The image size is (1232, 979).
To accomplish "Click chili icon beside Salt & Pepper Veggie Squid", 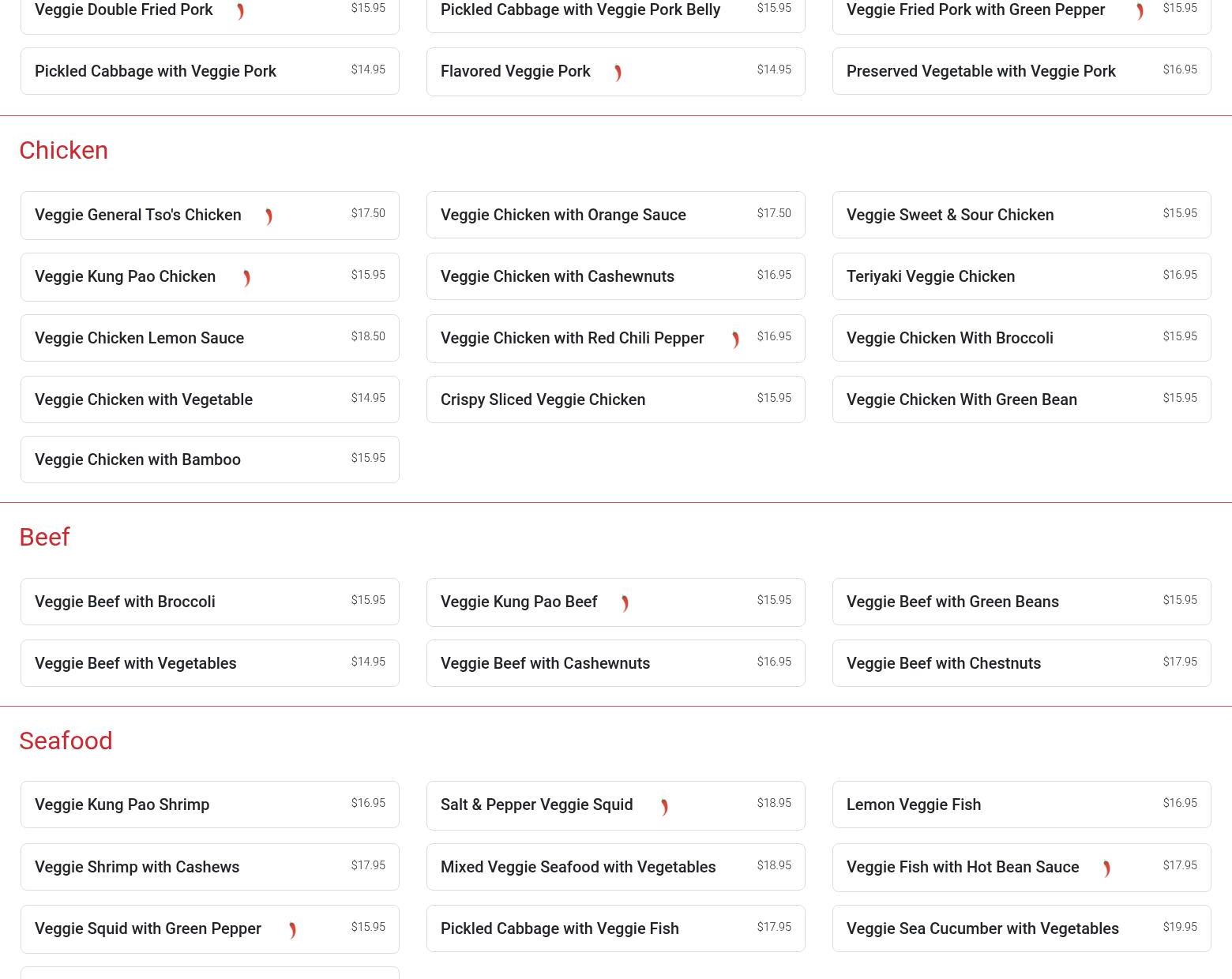I will (664, 806).
